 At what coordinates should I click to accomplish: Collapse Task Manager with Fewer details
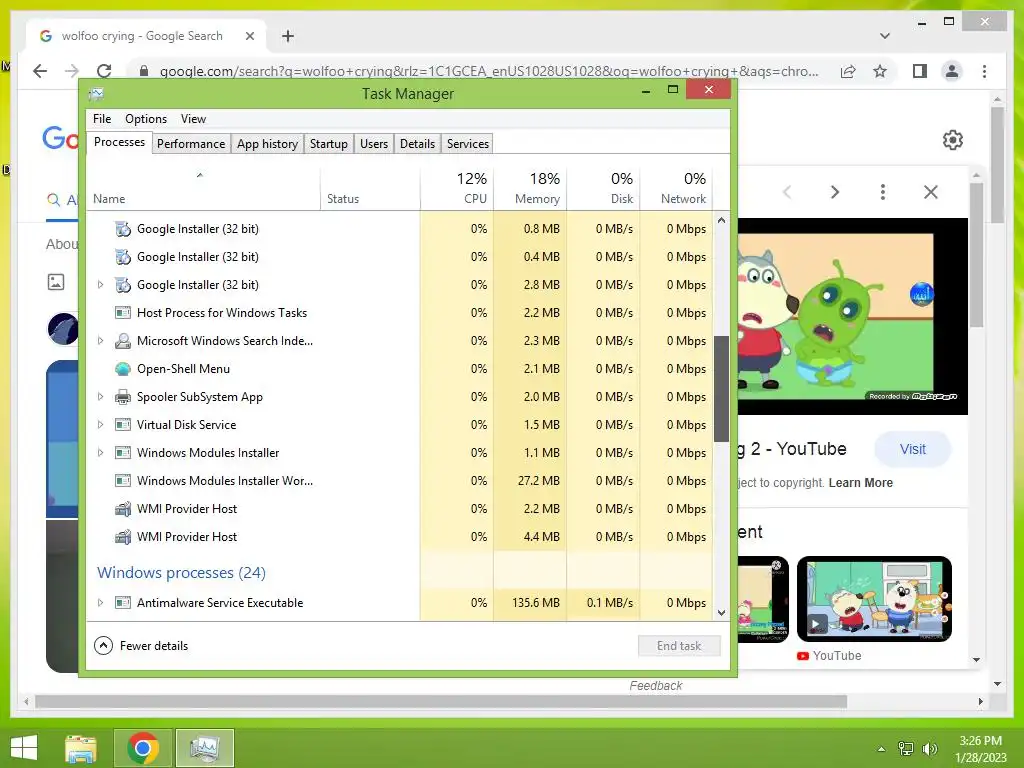[141, 646]
